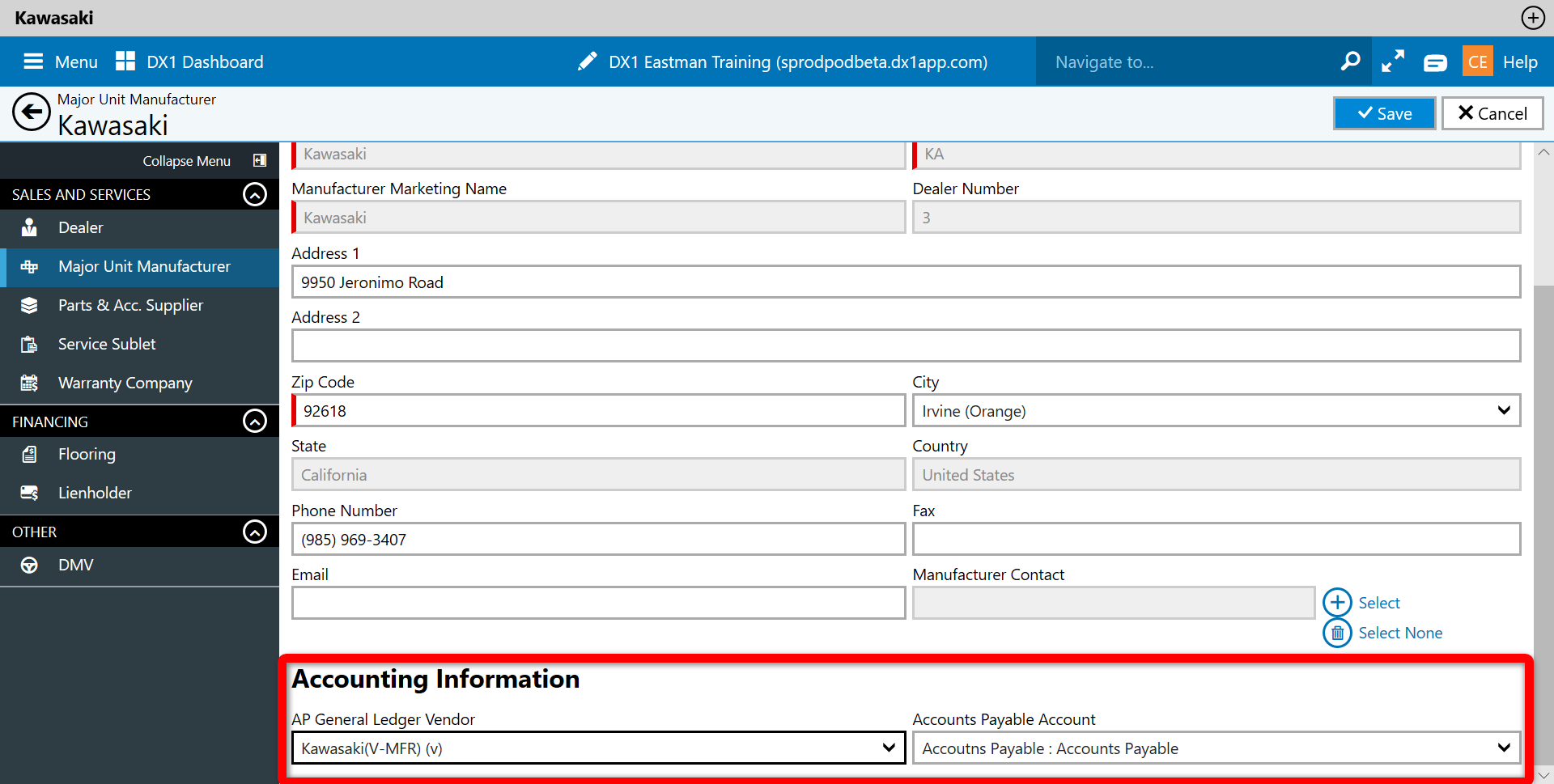
Task: Open the CE user profile badge
Action: [1478, 61]
